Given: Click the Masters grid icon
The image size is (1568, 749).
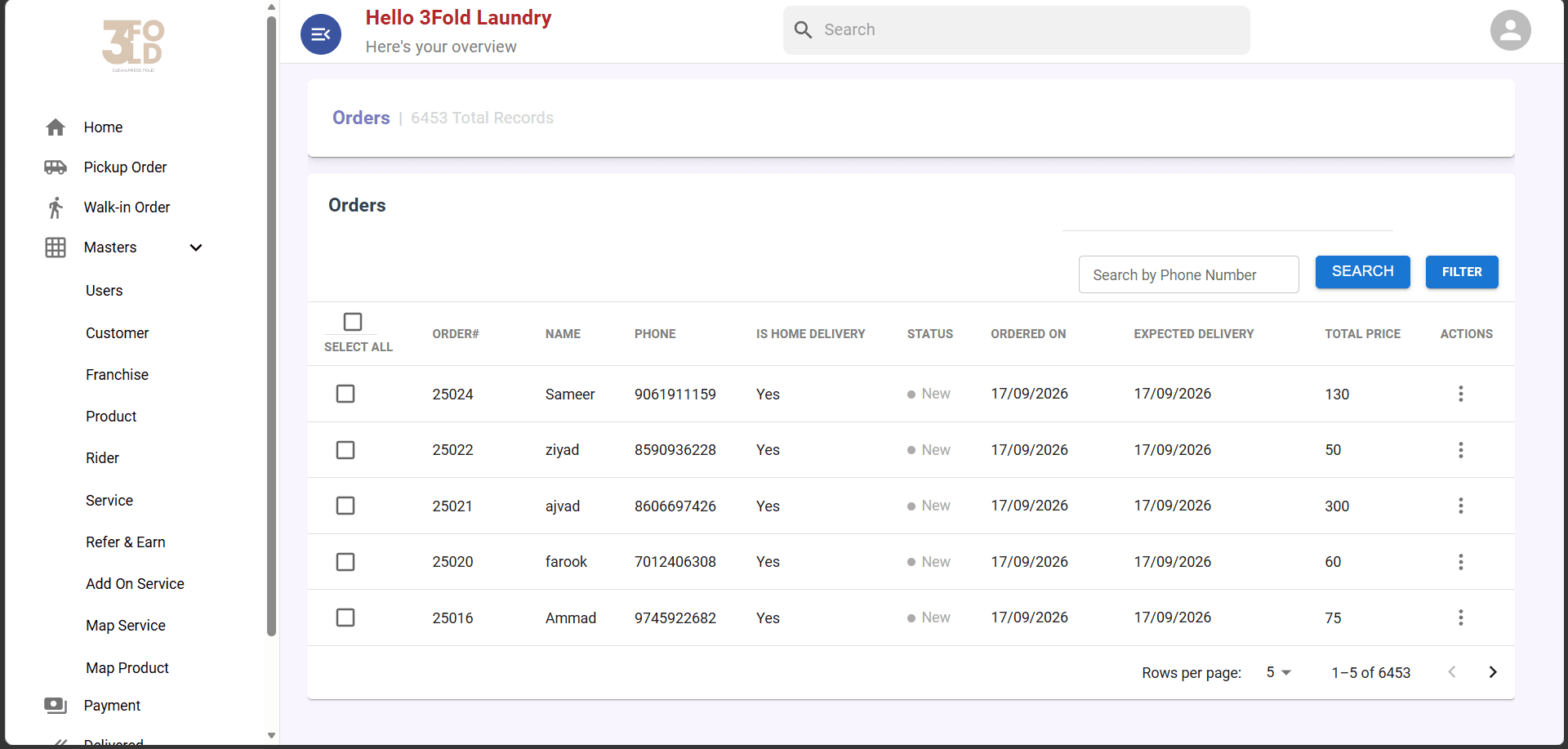Looking at the screenshot, I should coord(56,247).
